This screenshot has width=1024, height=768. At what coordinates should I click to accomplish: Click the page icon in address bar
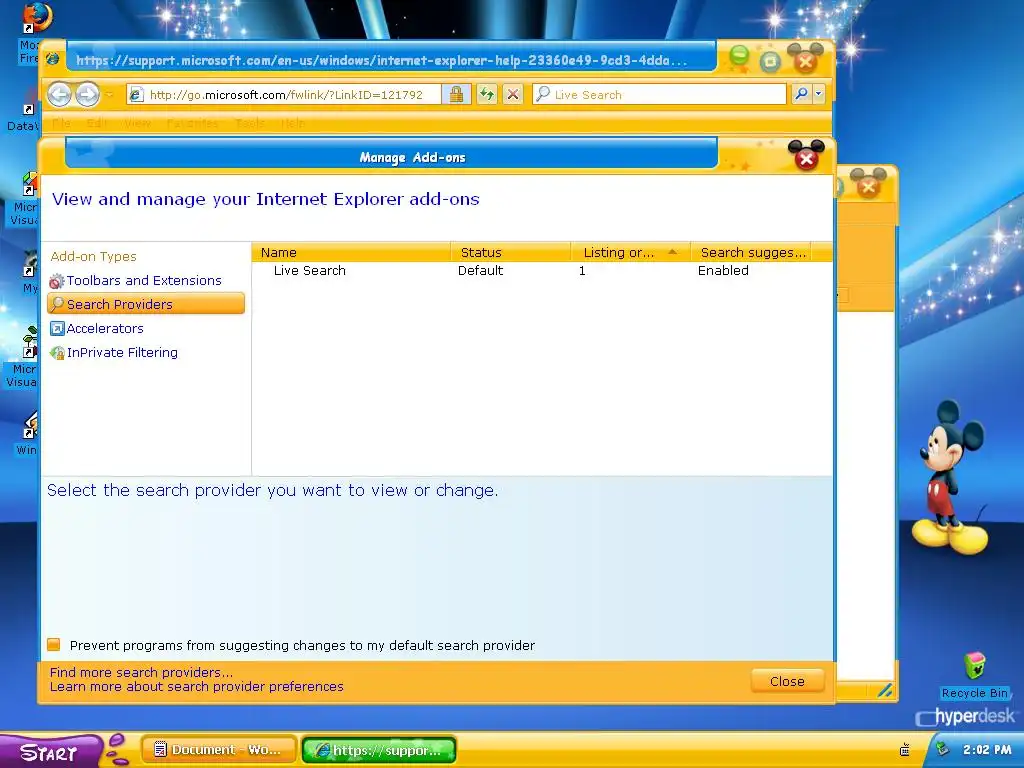[x=136, y=95]
